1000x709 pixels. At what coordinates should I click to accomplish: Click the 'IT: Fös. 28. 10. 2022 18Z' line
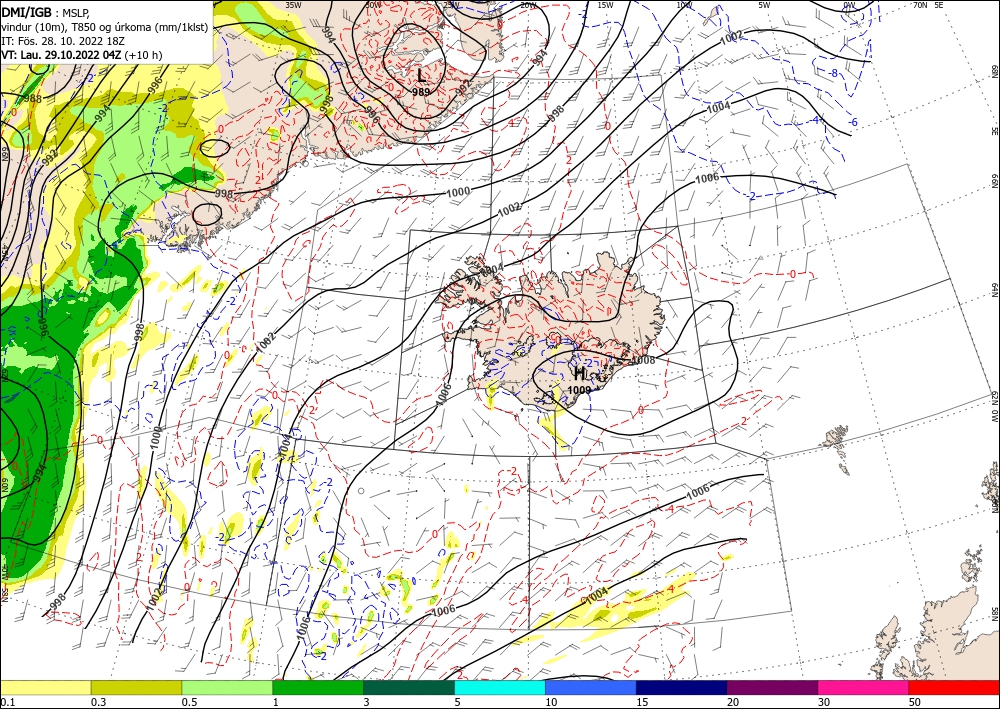click(62, 40)
